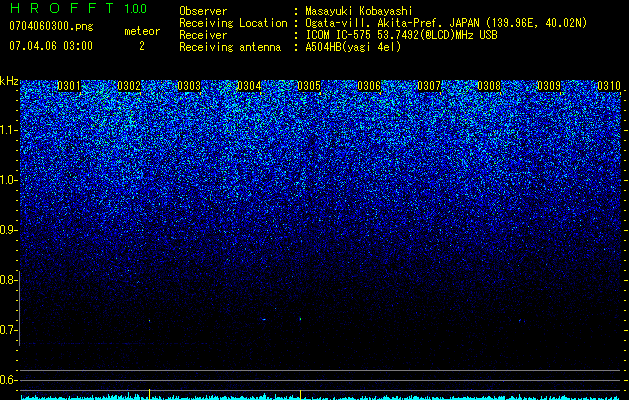Click the yellow meteor tick under 0305

coord(300,394)
